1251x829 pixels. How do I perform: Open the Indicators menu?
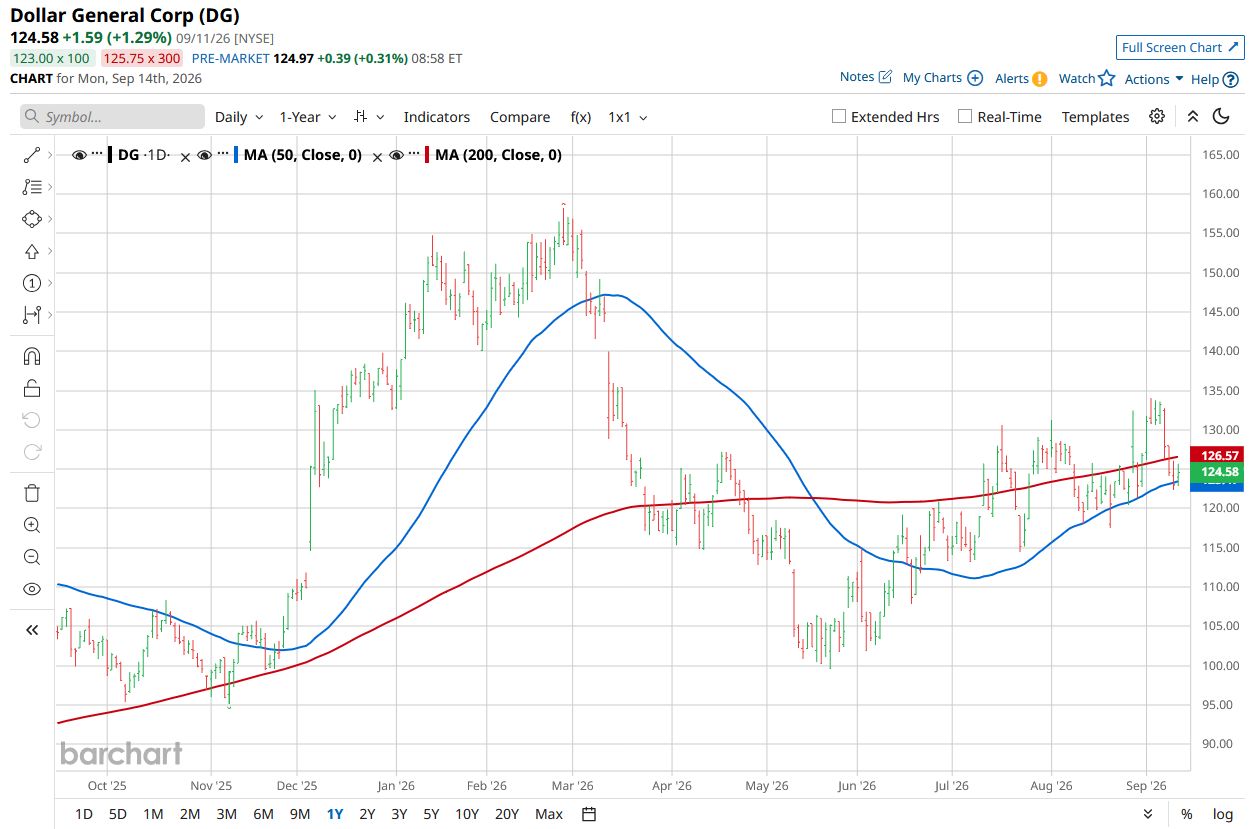click(437, 117)
